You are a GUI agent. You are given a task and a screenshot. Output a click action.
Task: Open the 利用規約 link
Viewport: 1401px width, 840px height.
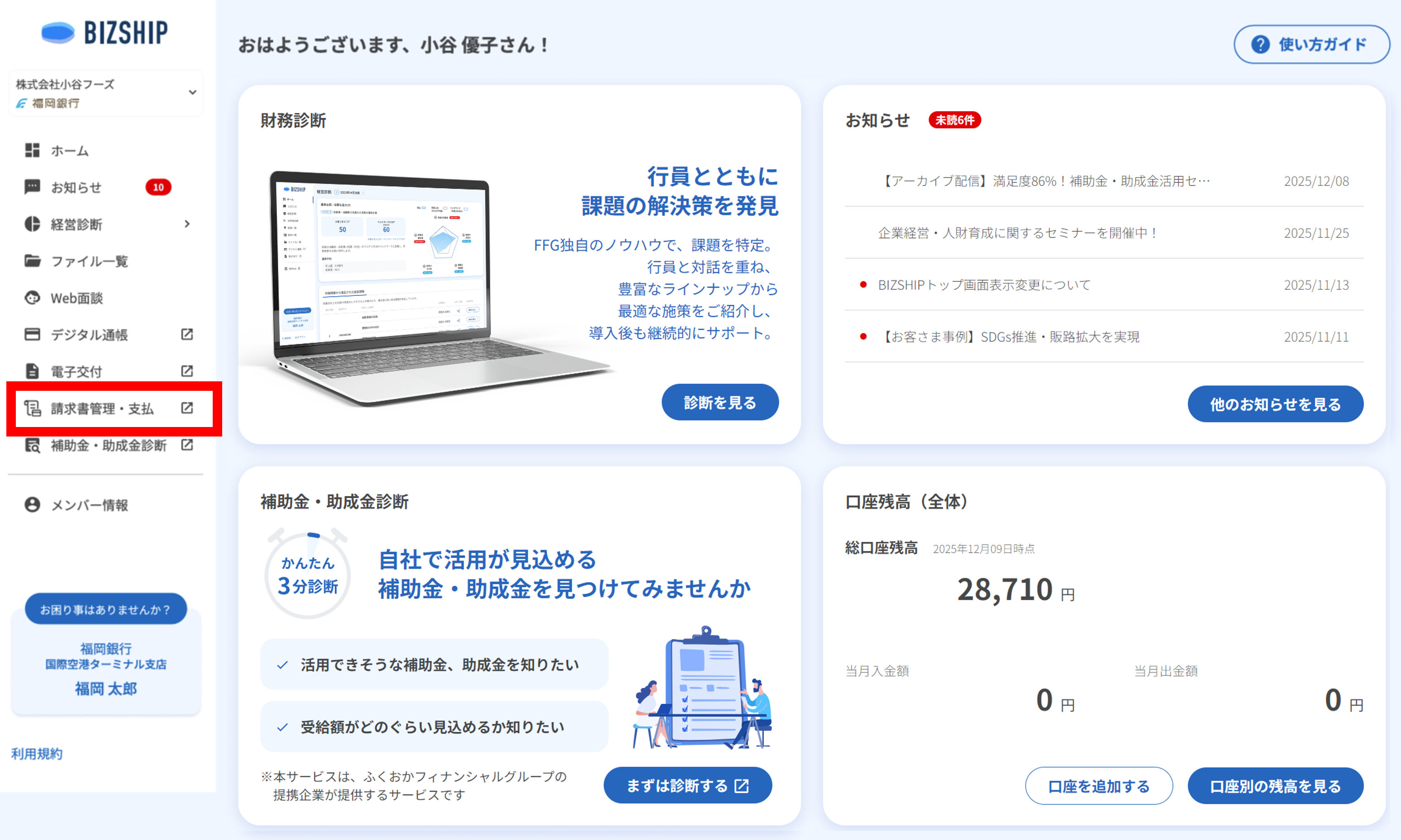click(x=37, y=754)
